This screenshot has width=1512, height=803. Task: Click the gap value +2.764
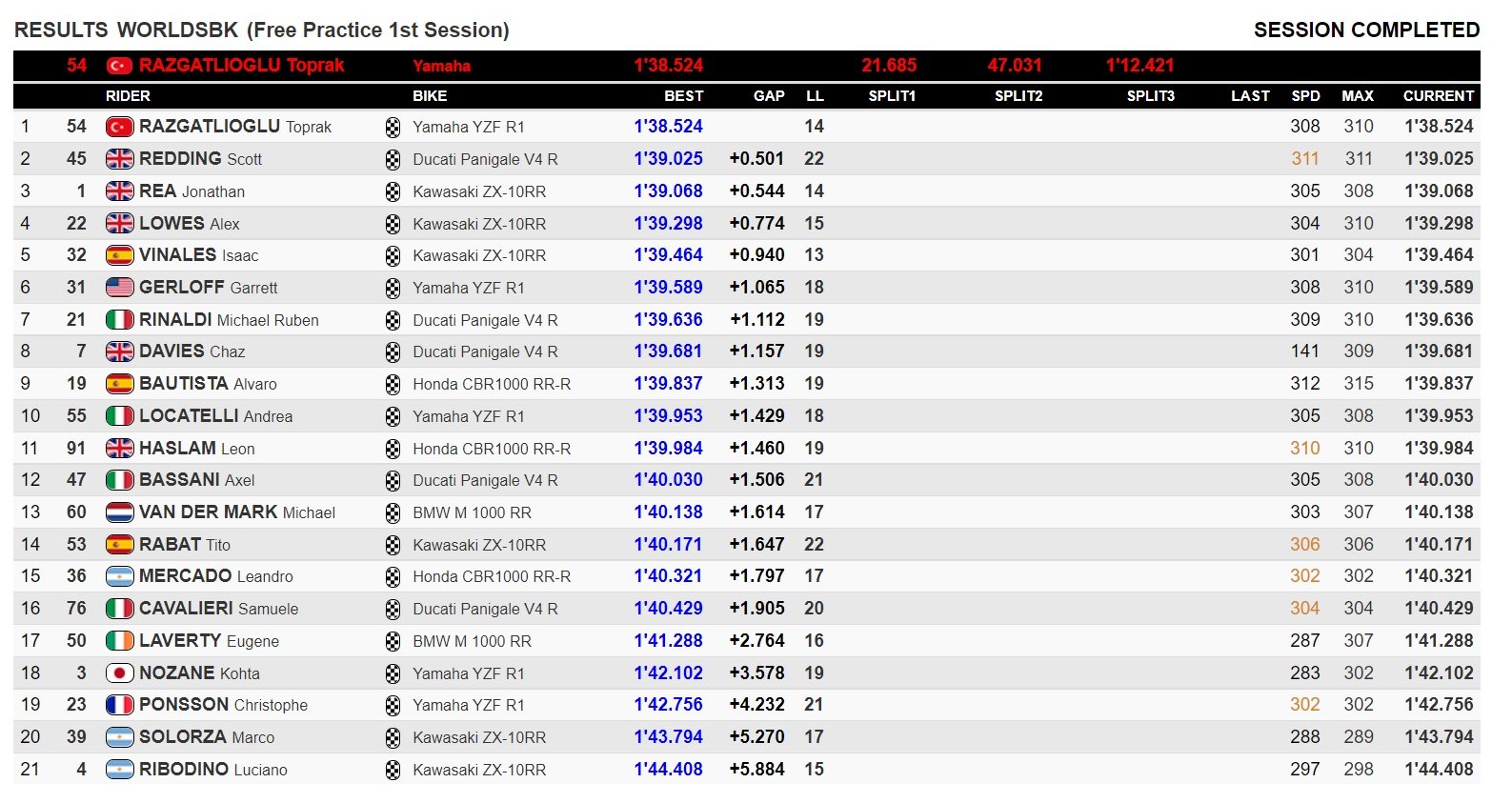[756, 641]
